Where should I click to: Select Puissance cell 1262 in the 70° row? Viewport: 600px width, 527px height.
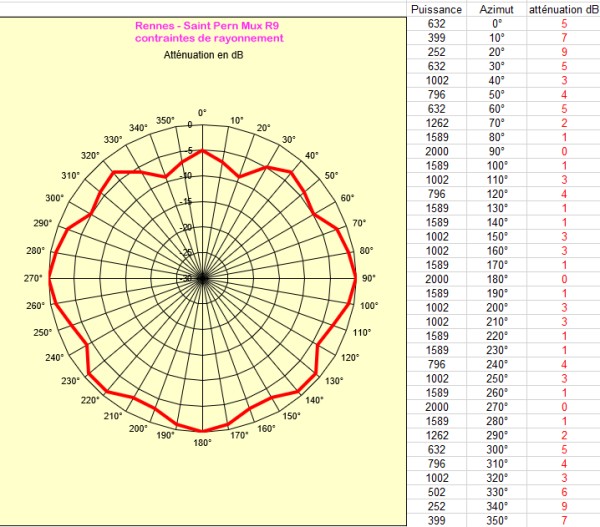[x=437, y=123]
